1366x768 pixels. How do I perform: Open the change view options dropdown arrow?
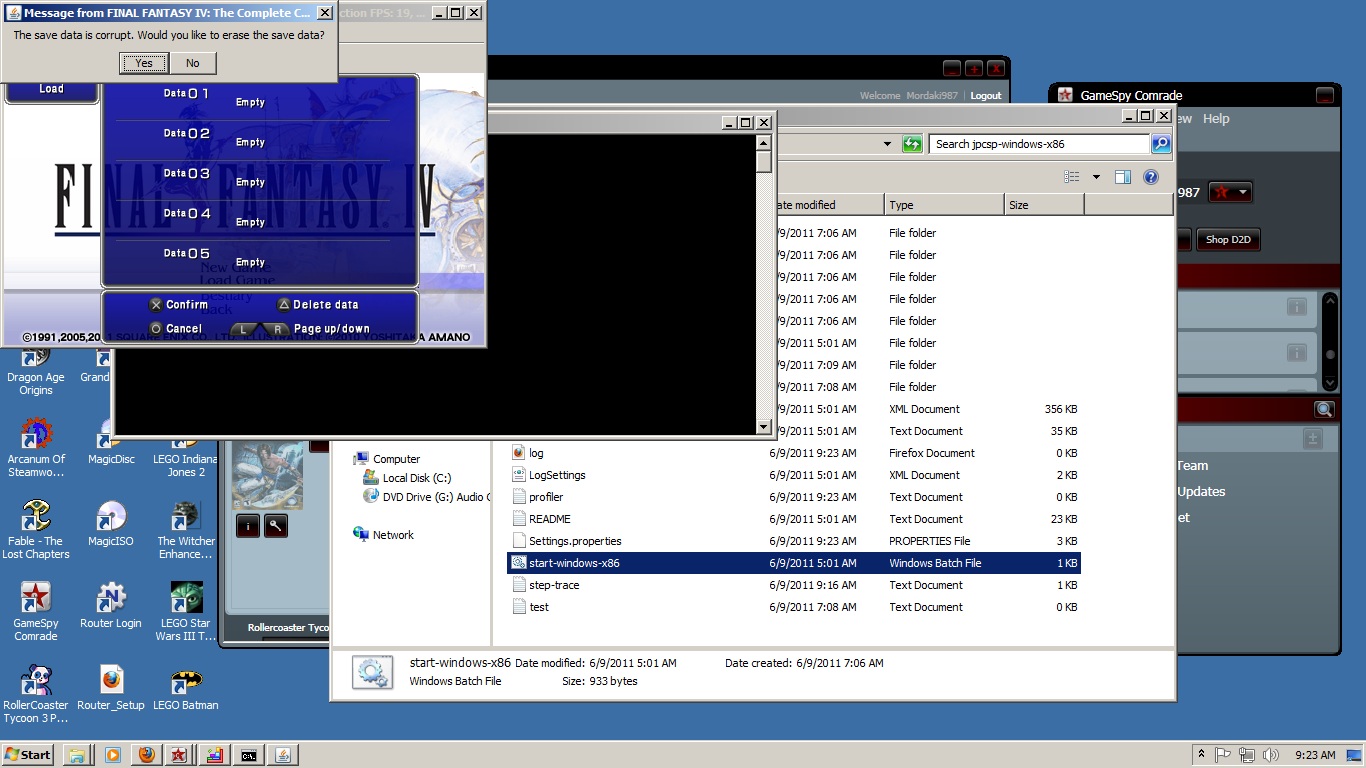[1096, 177]
